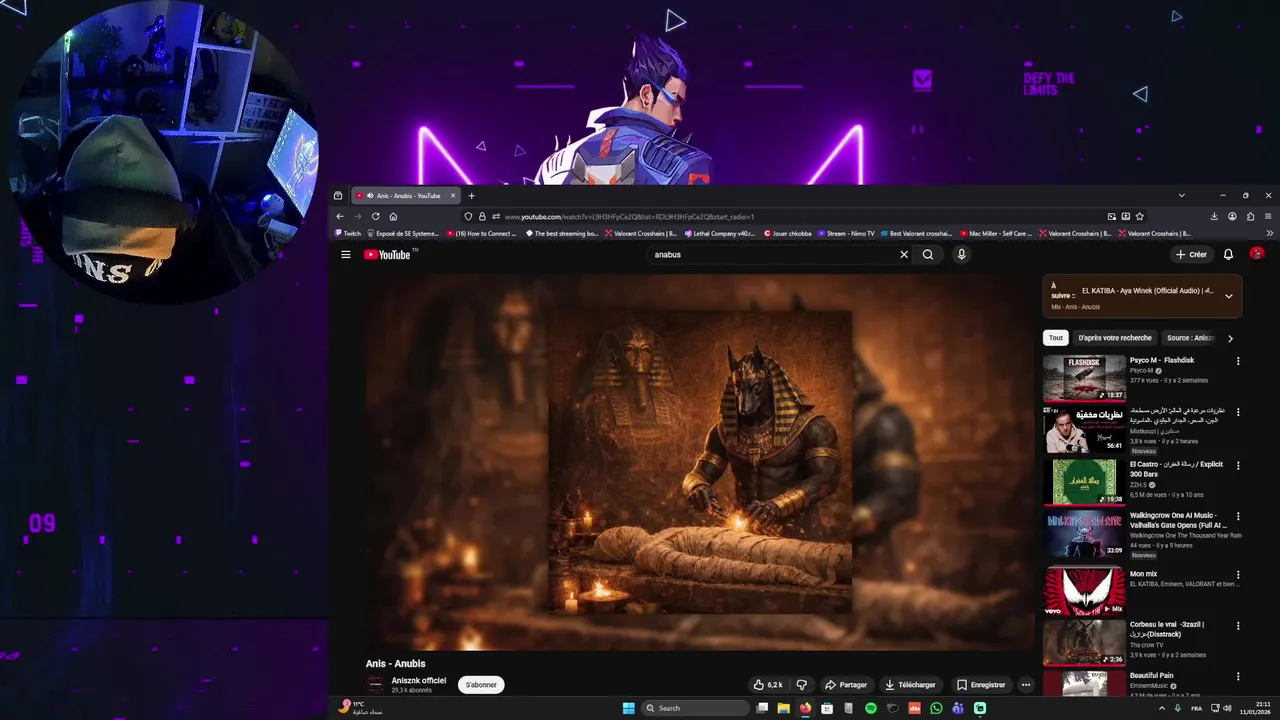Open Firefox downloads panel
The width and height of the screenshot is (1280, 720).
click(x=1214, y=216)
